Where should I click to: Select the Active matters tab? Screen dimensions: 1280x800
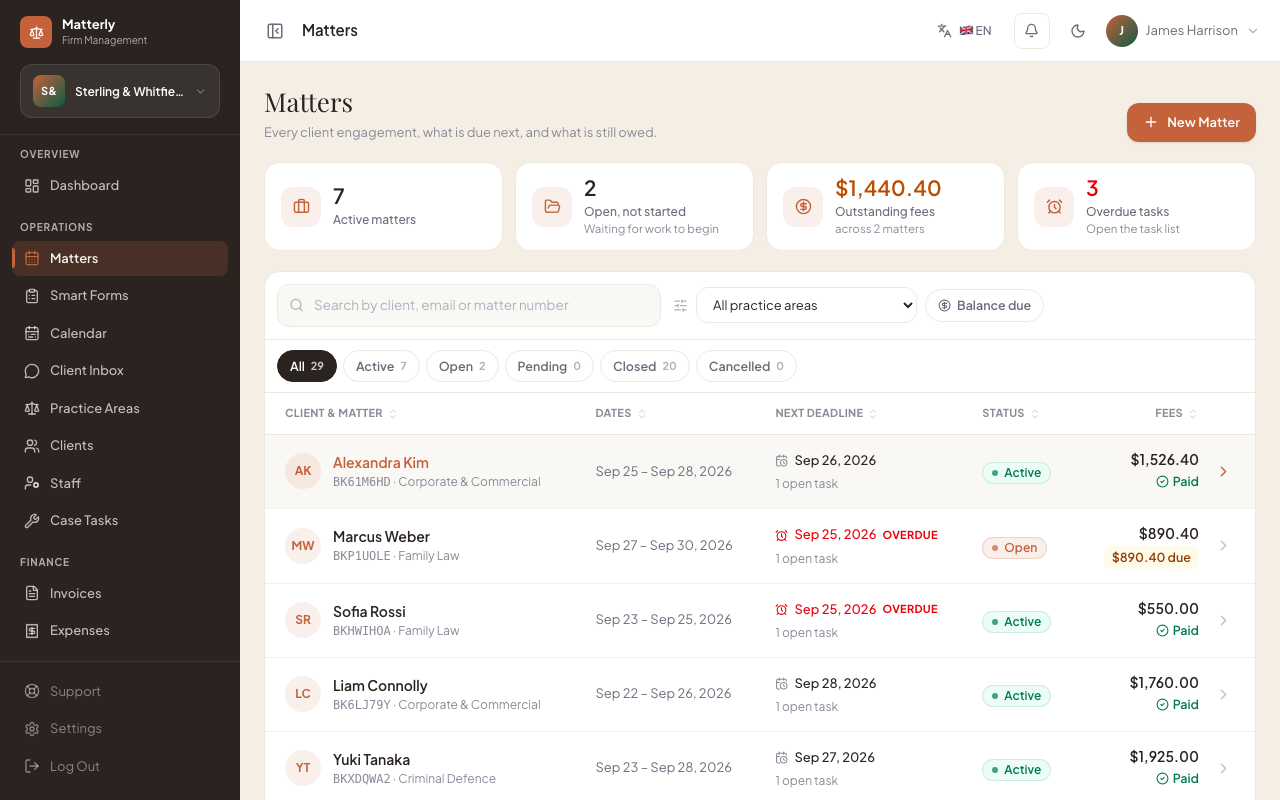381,366
